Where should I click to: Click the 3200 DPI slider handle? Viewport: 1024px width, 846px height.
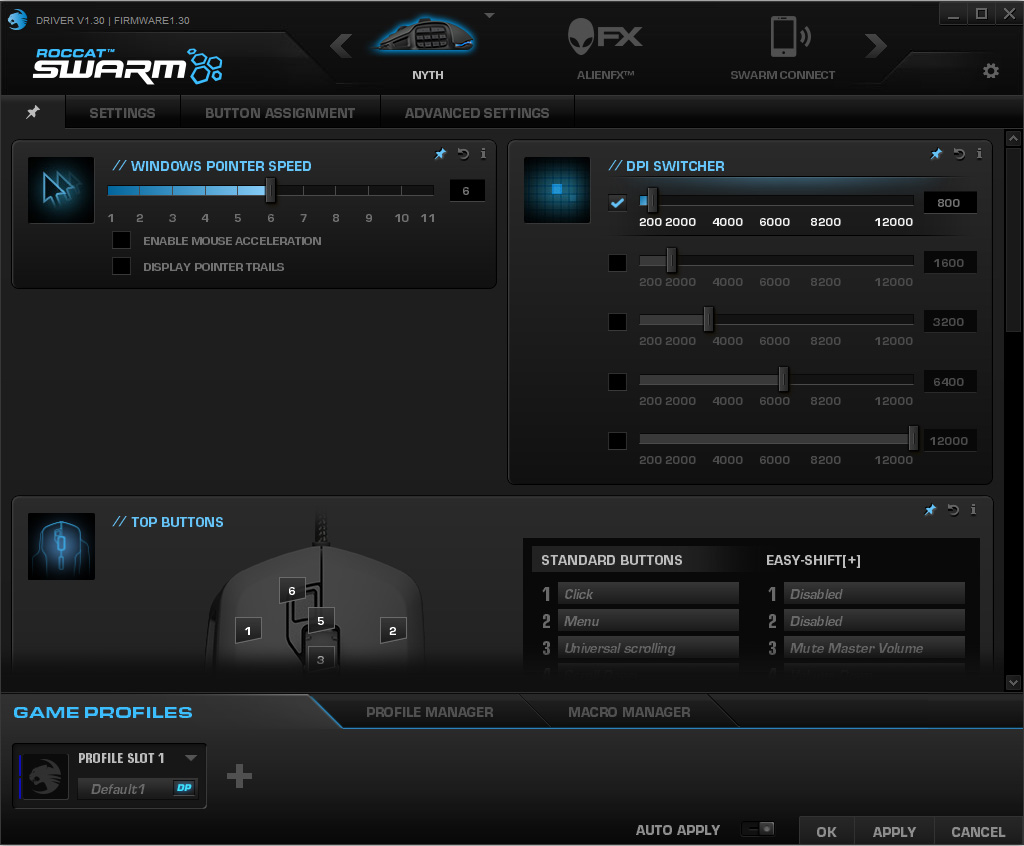(708, 319)
